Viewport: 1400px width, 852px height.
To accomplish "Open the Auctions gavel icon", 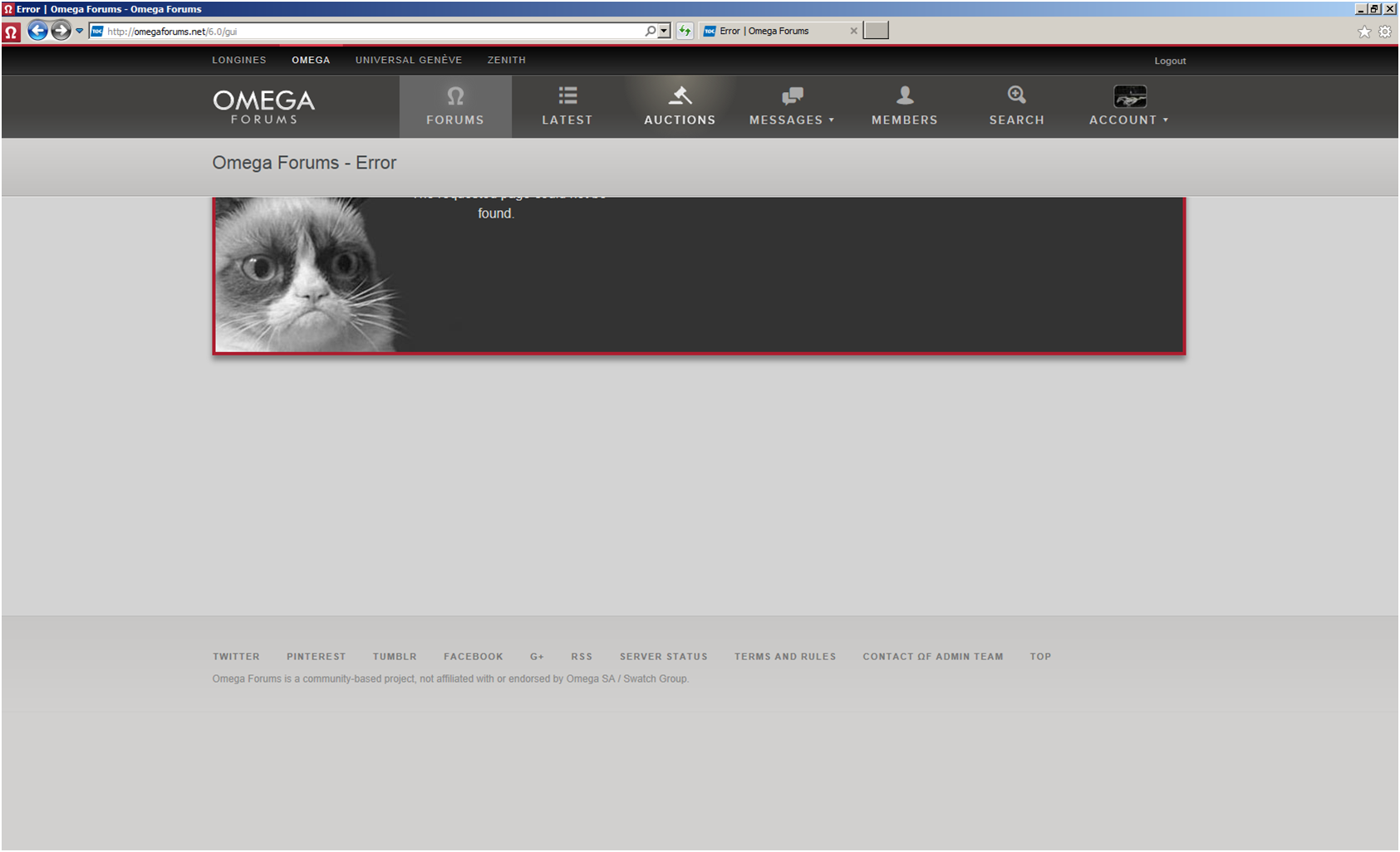I will pyautogui.click(x=680, y=95).
